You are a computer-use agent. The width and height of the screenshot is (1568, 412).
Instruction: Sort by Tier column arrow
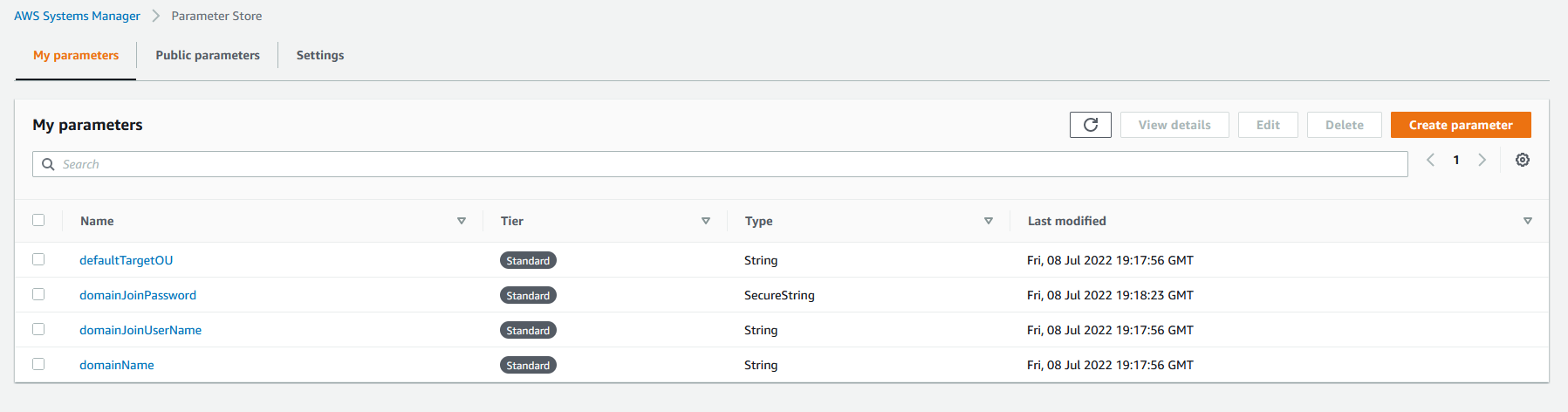click(706, 221)
